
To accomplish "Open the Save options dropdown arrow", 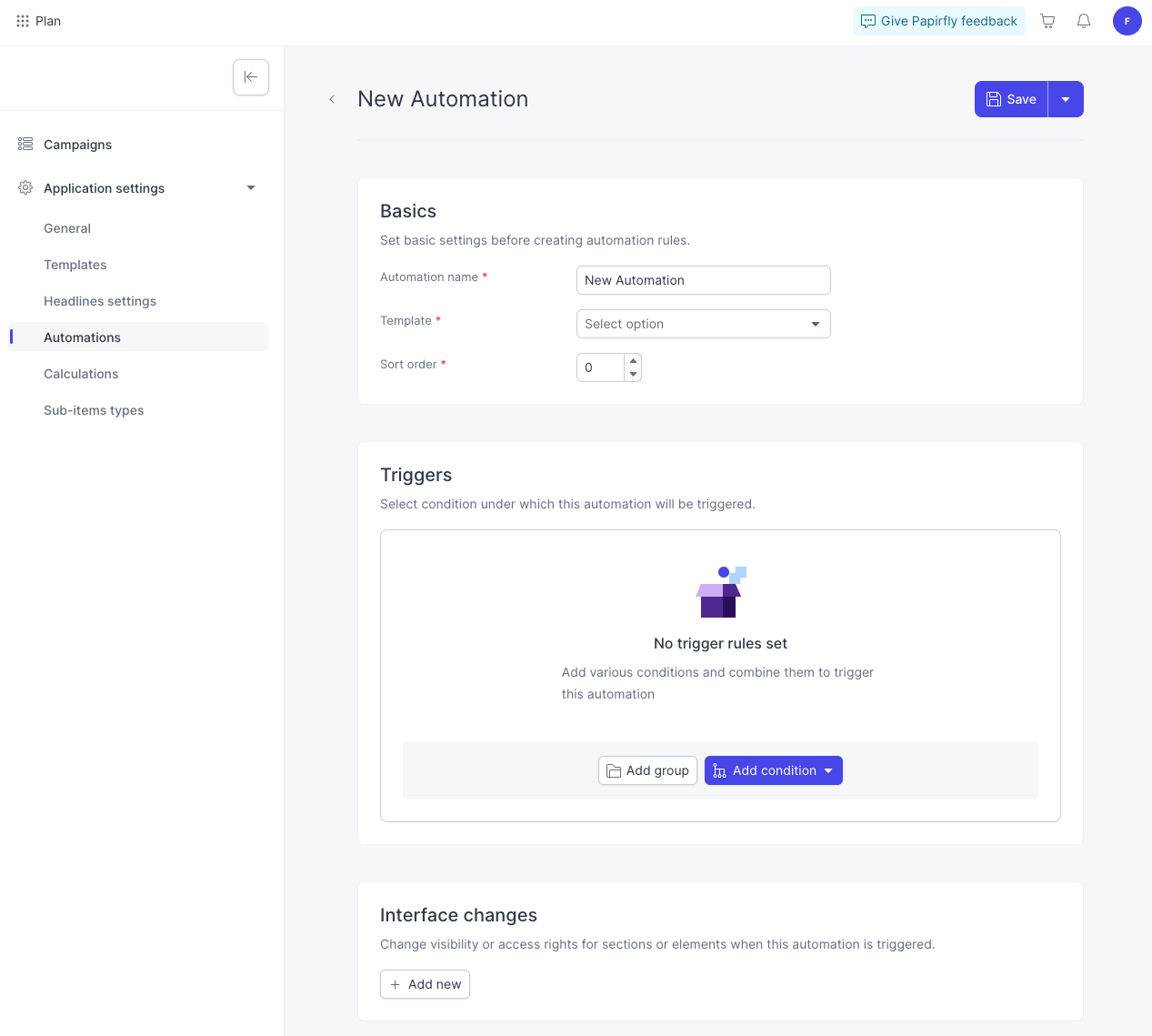I will [1066, 99].
